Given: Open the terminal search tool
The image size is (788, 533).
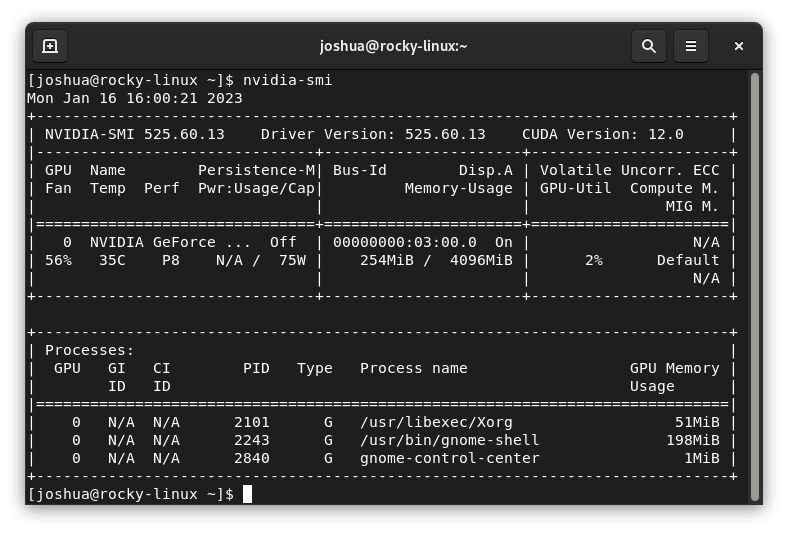Looking at the screenshot, I should pyautogui.click(x=649, y=46).
